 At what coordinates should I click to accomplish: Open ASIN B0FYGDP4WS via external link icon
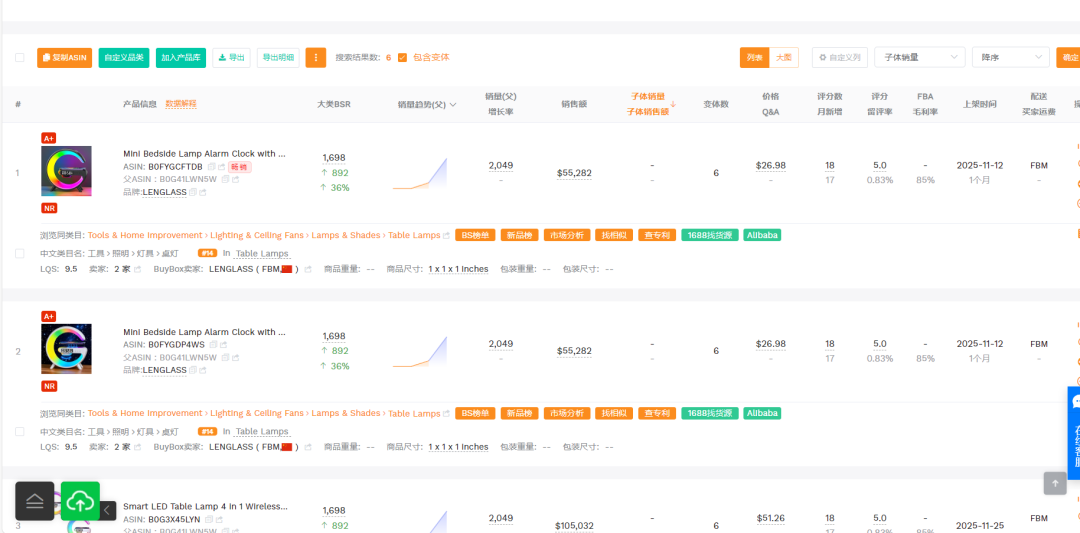click(x=222, y=345)
